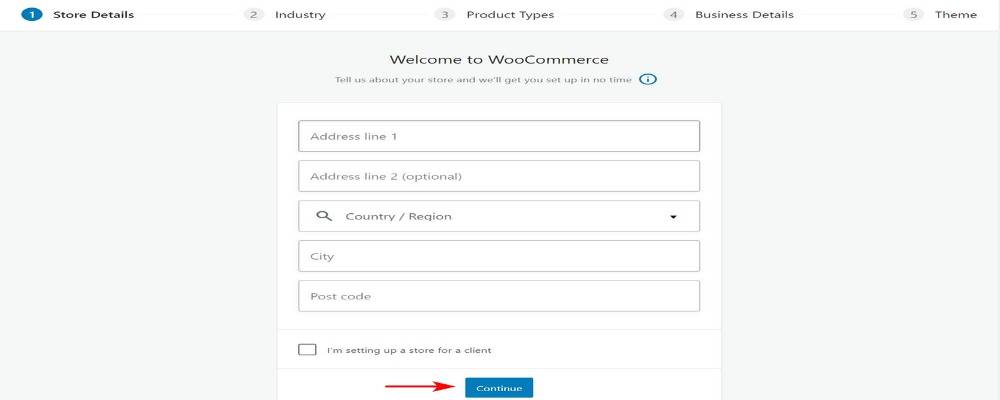
Task: Click the step 3 number badge
Action: click(445, 15)
